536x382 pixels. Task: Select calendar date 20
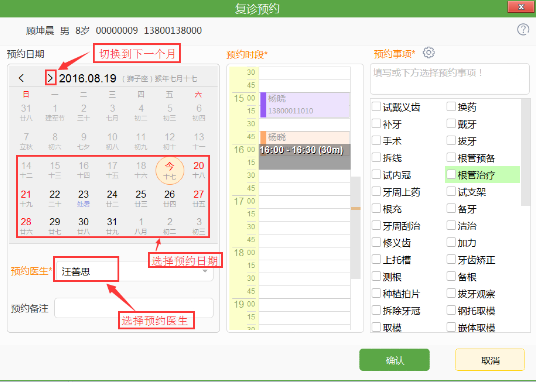pos(199,170)
